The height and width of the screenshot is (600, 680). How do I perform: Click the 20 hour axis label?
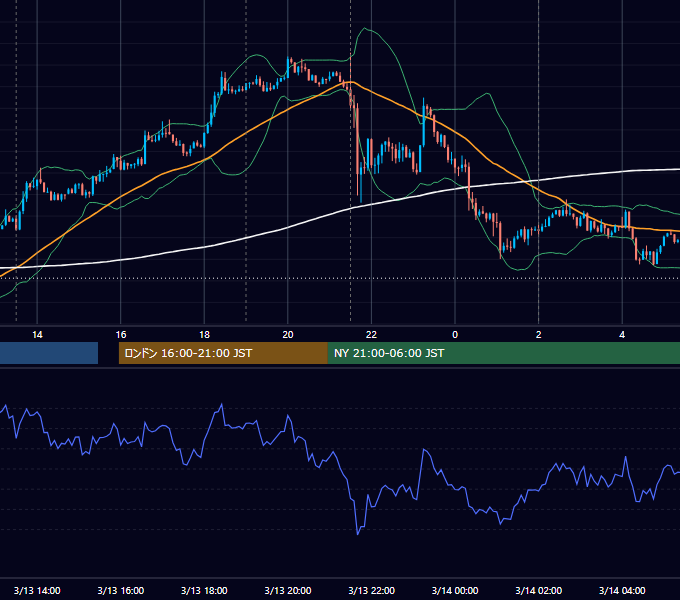(288, 335)
